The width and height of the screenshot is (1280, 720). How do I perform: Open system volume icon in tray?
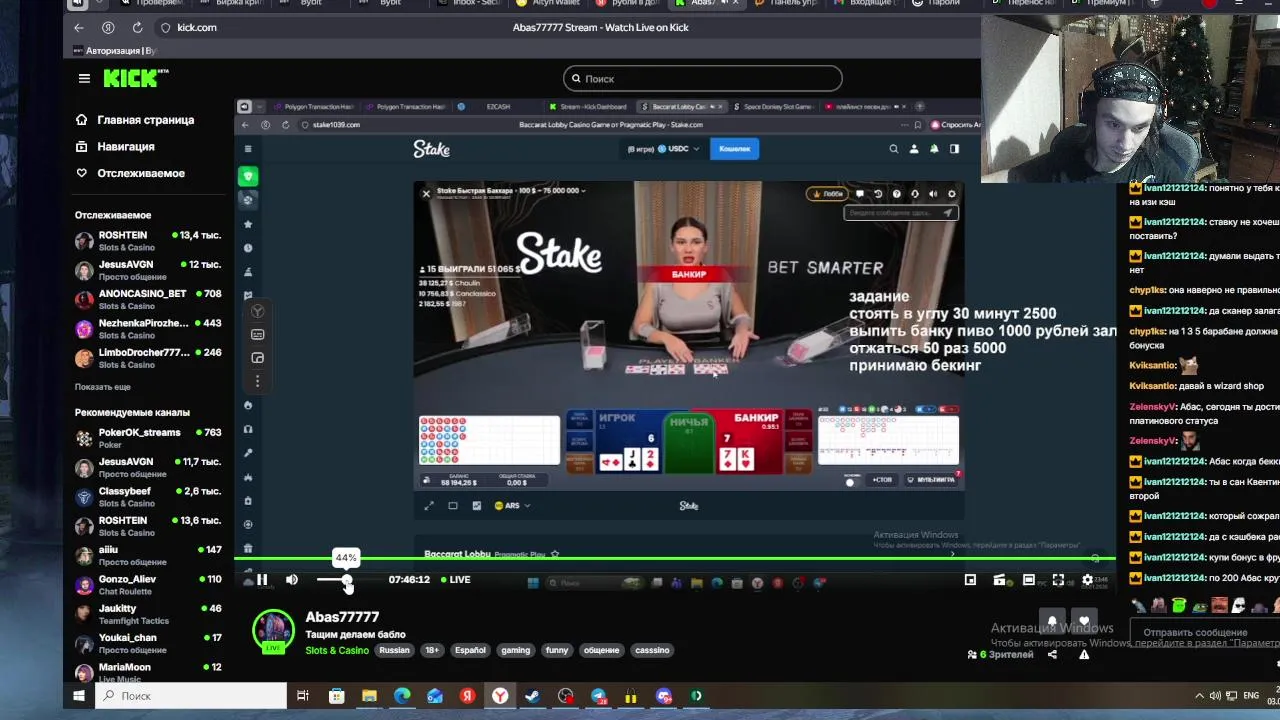click(1215, 696)
